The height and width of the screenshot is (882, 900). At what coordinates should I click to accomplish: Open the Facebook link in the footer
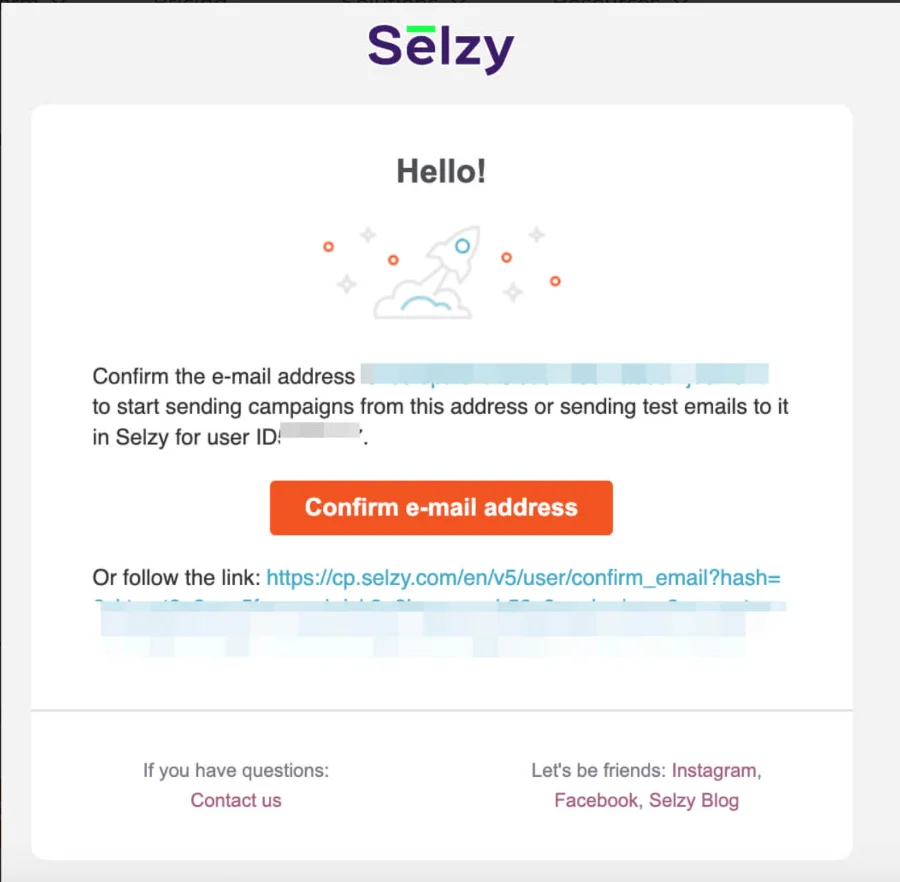click(596, 800)
